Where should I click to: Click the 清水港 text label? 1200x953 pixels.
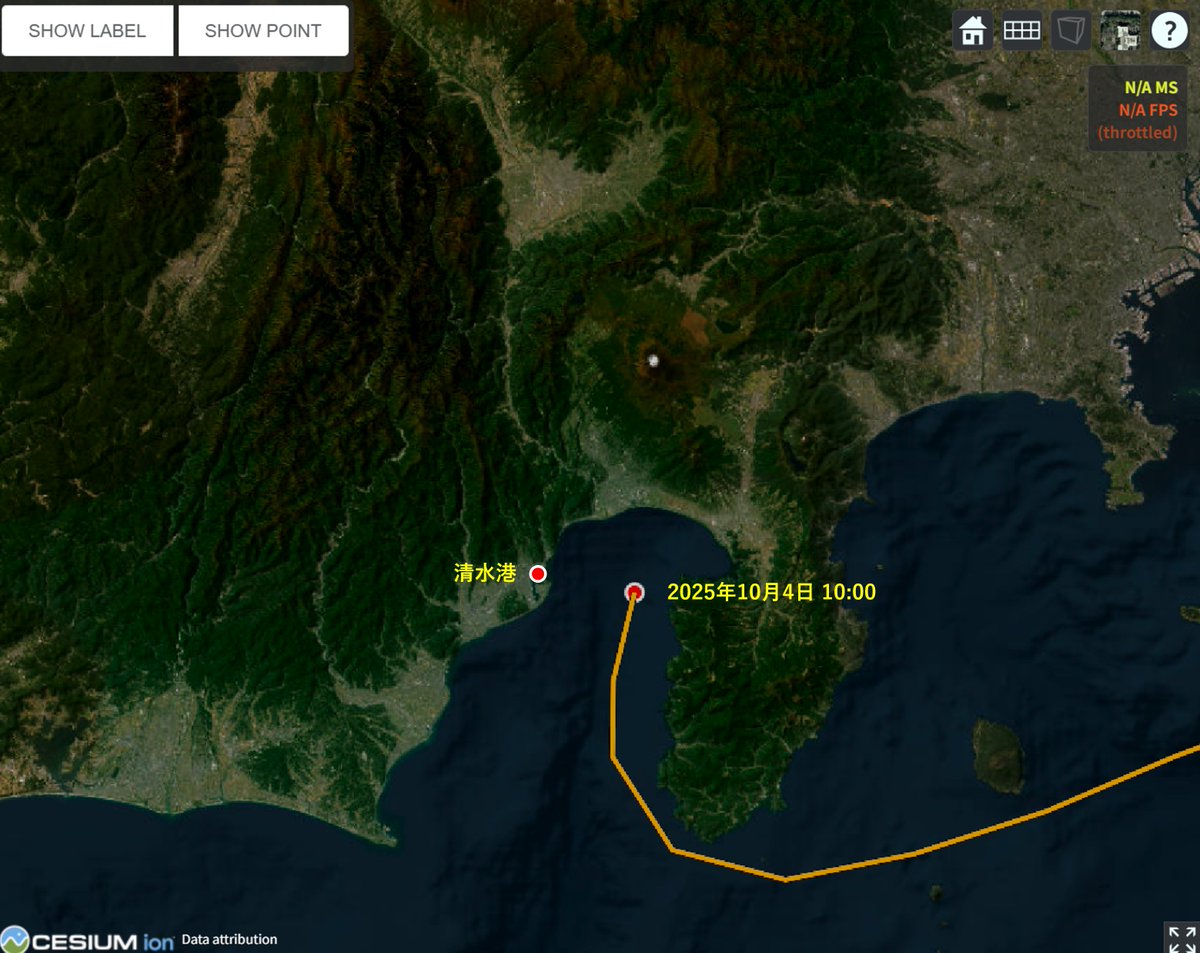click(485, 573)
